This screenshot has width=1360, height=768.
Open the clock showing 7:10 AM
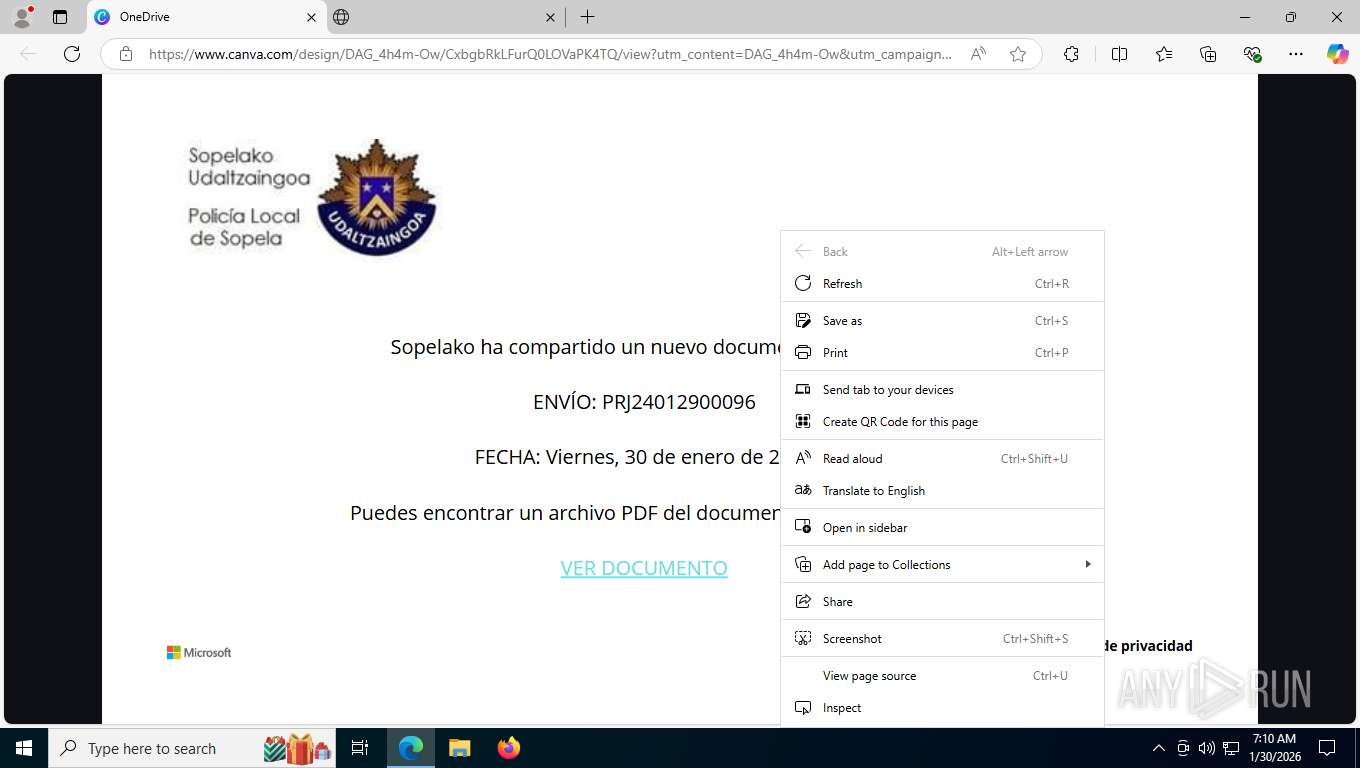tap(1275, 748)
